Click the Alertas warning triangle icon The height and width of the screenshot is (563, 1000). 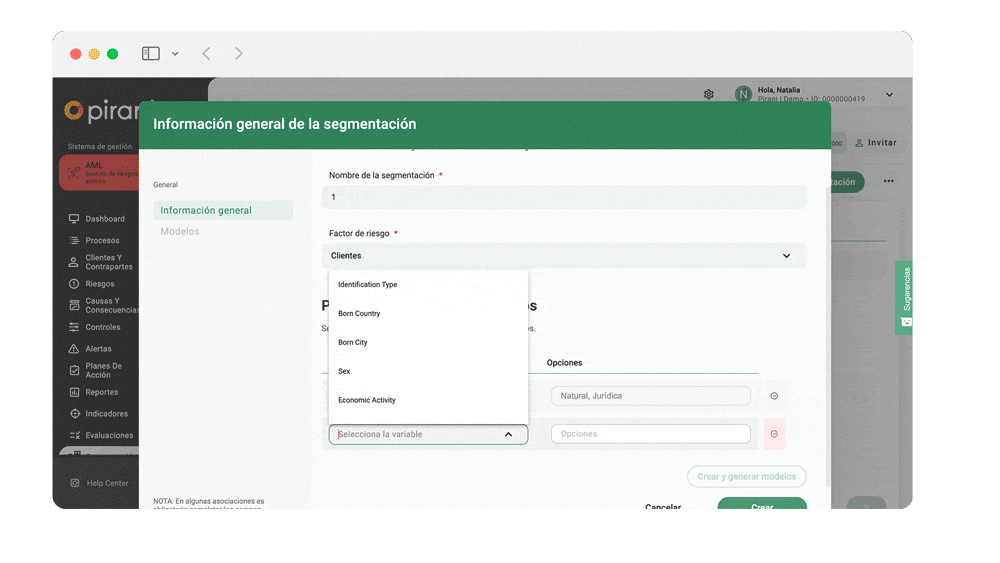click(x=74, y=349)
